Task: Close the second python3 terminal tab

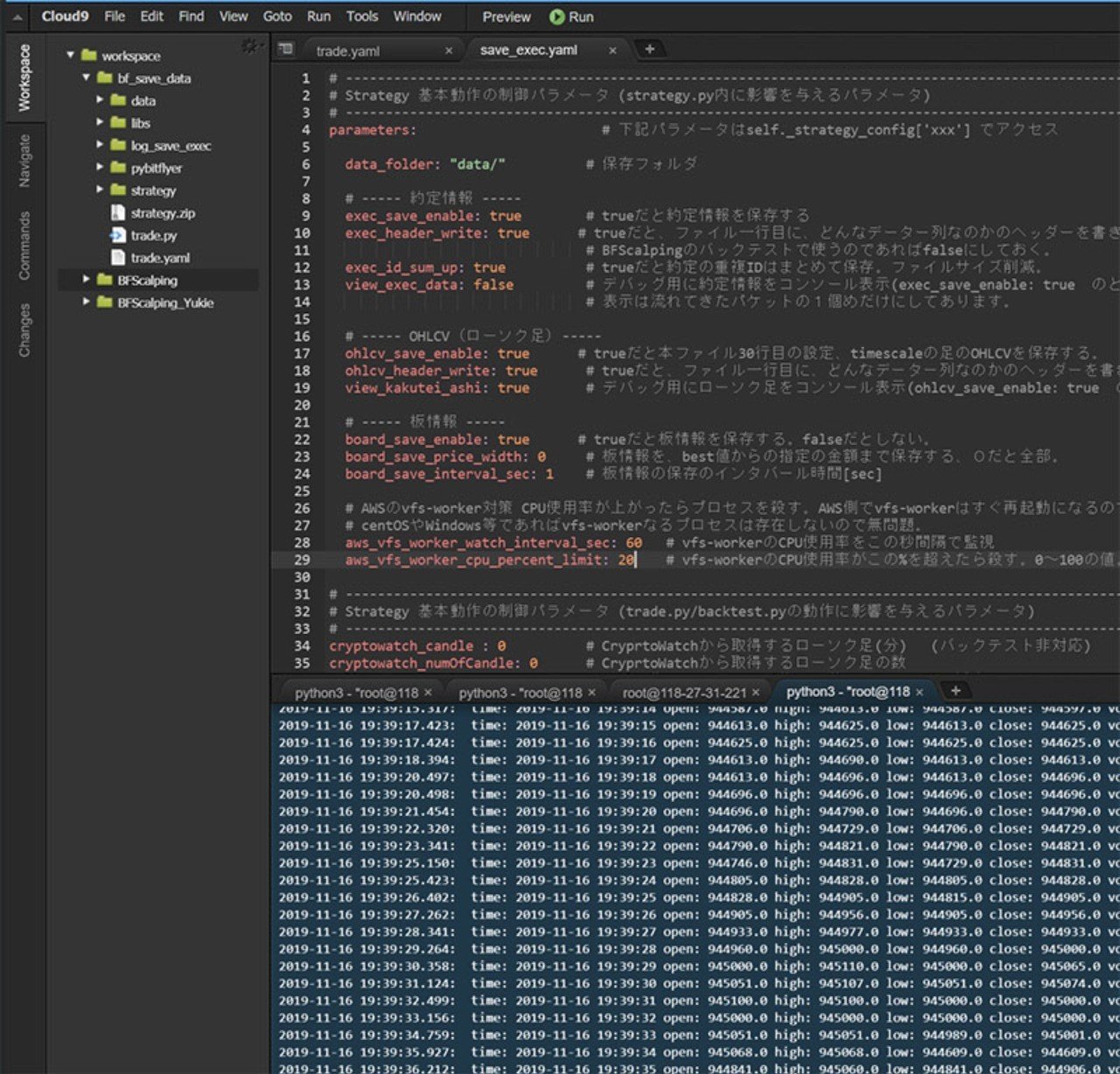Action: click(x=591, y=692)
